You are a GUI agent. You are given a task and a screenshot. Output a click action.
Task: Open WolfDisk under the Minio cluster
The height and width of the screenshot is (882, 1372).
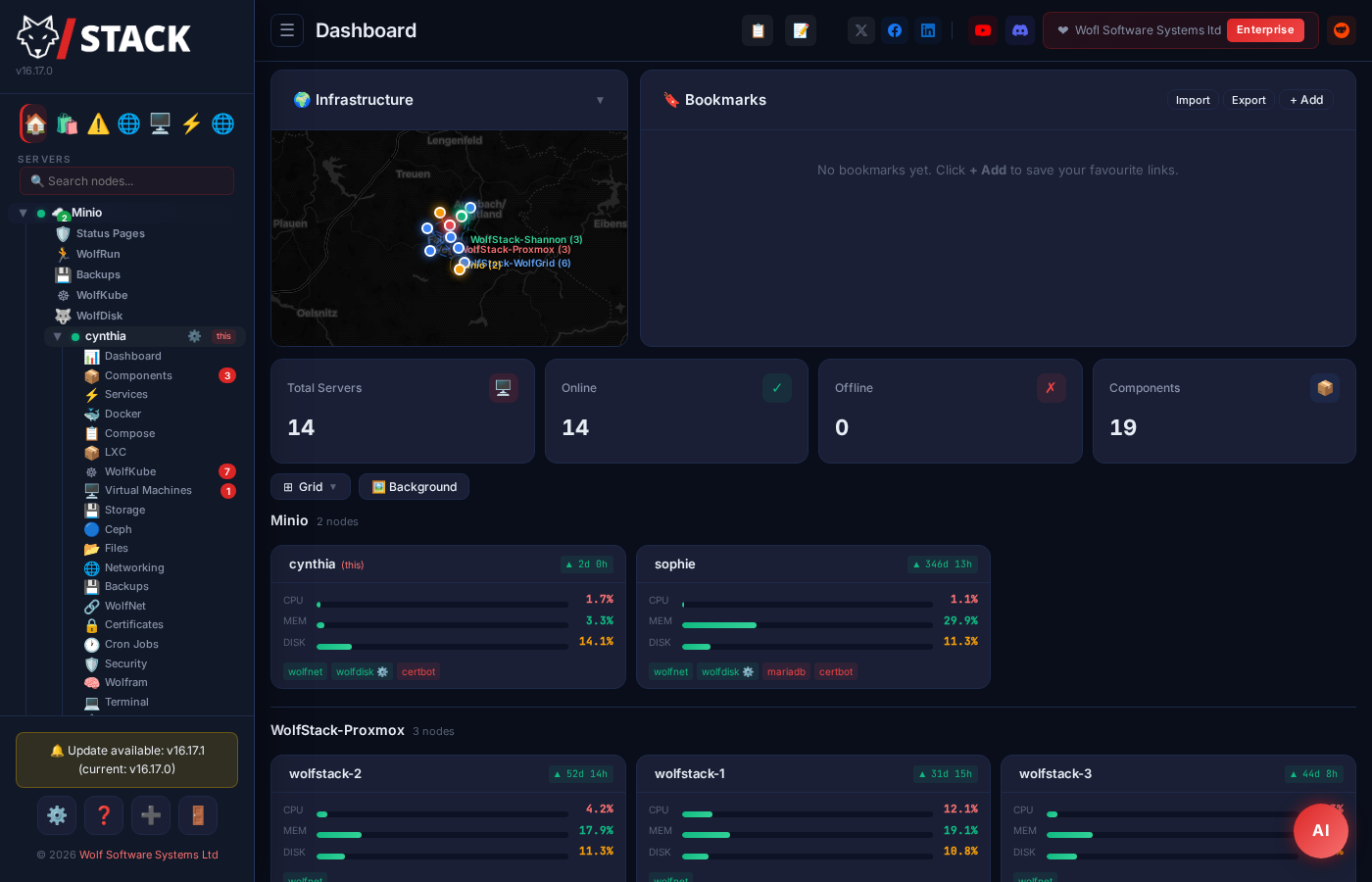(x=99, y=316)
